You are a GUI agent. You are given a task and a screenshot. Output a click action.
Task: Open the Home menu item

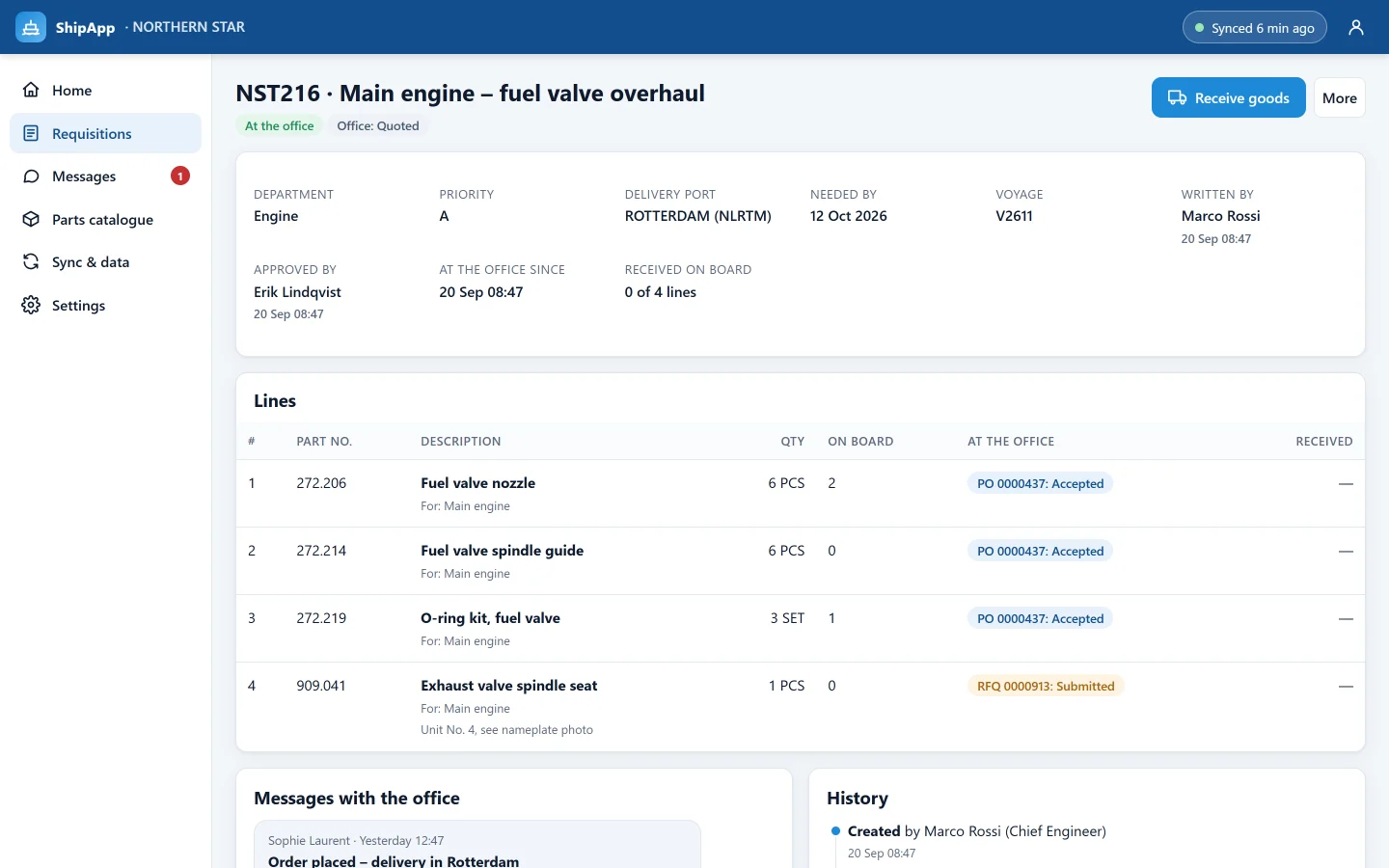click(105, 90)
